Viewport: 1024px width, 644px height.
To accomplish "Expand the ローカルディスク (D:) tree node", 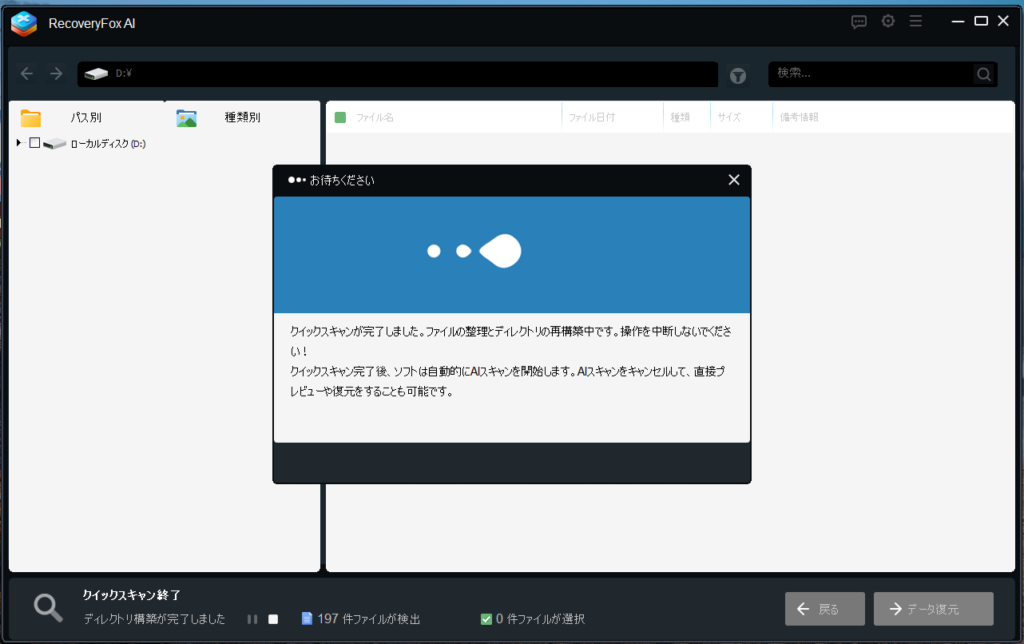I will click(19, 143).
